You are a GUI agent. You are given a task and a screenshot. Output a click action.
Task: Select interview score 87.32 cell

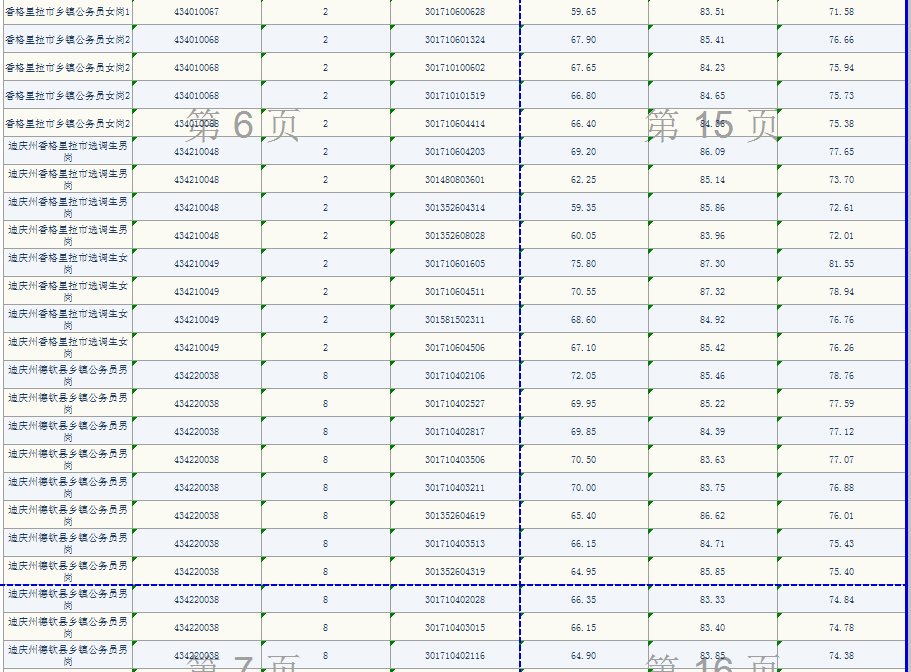point(712,292)
